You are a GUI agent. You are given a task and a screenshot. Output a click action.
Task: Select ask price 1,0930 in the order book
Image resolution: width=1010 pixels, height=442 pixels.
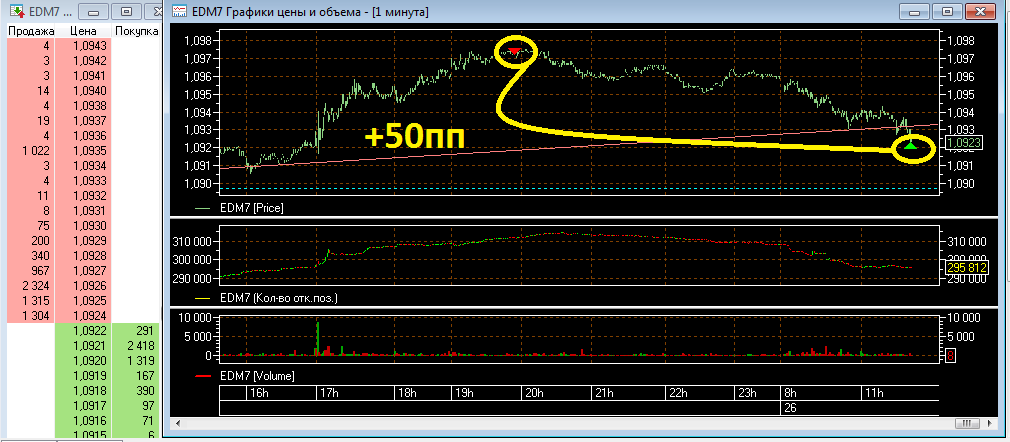pyautogui.click(x=83, y=226)
